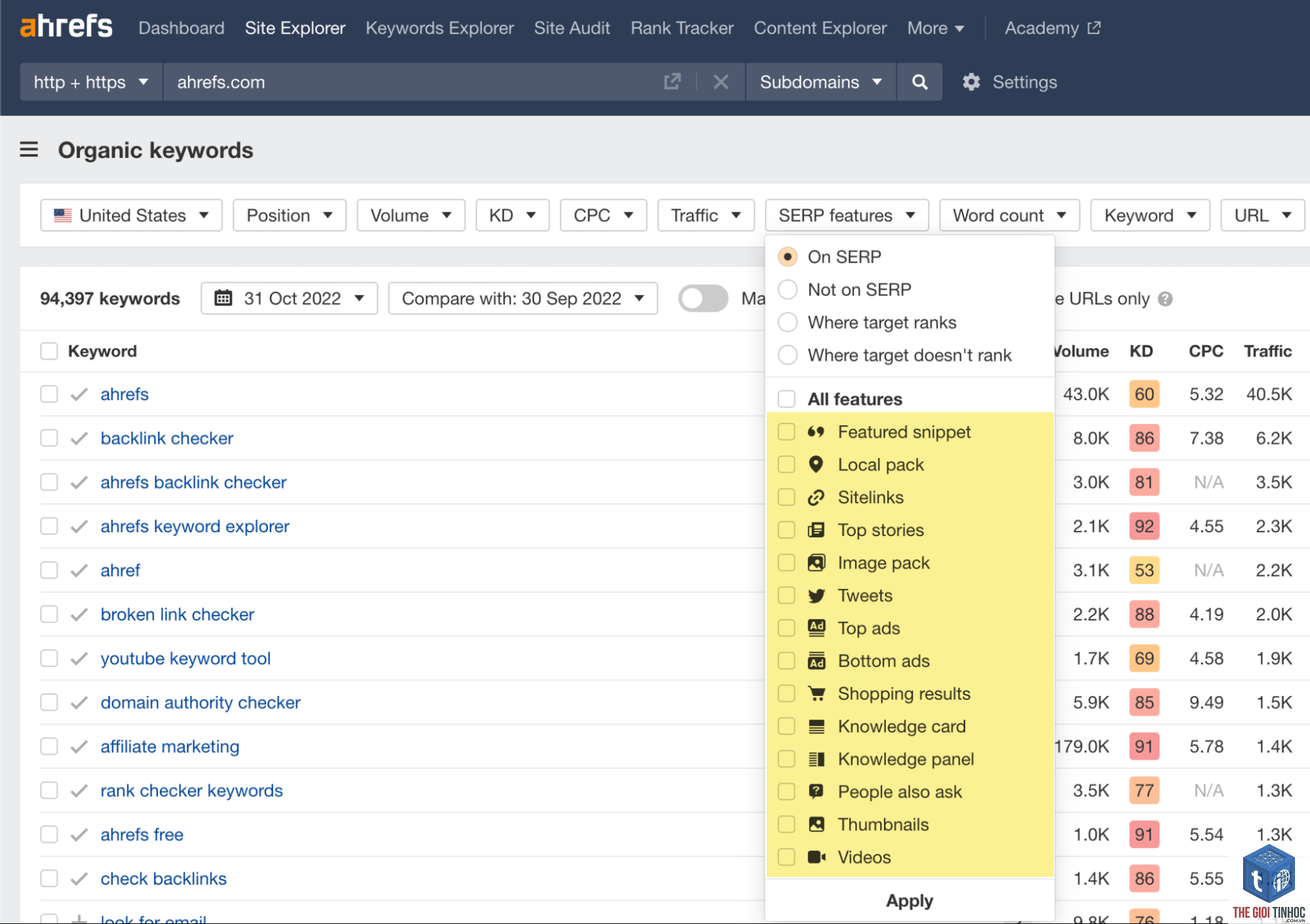Click the Bottom ads icon

tap(816, 661)
